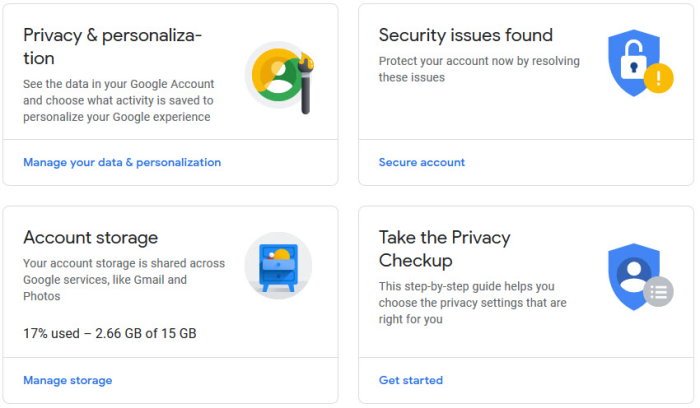Open Manage your data & personalization link
The image size is (700, 408).
coord(122,162)
